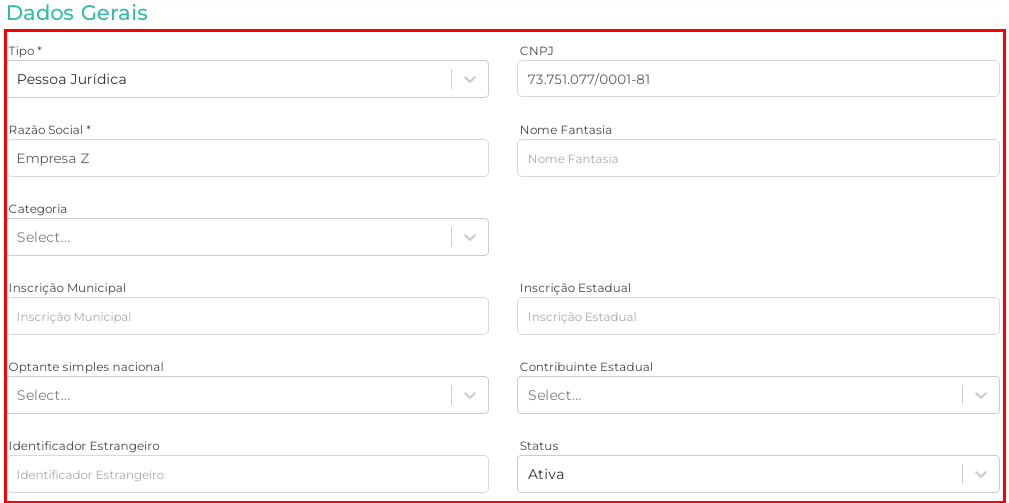
Task: Open the Contribuinte Estadual 'Select...' placeholder
Action: point(555,395)
